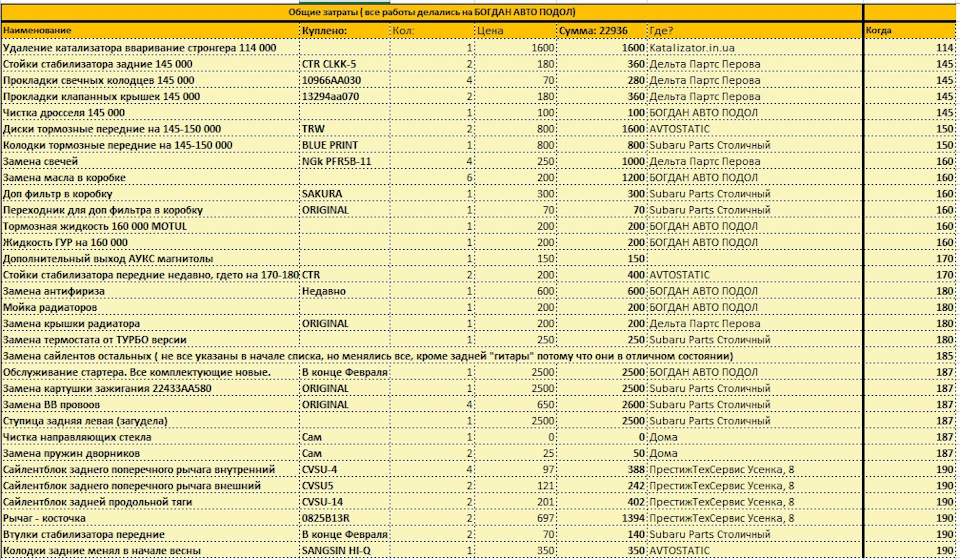Select sum '1394' in the Рычаг - косточка row
The image size is (960, 560).
pos(602,518)
